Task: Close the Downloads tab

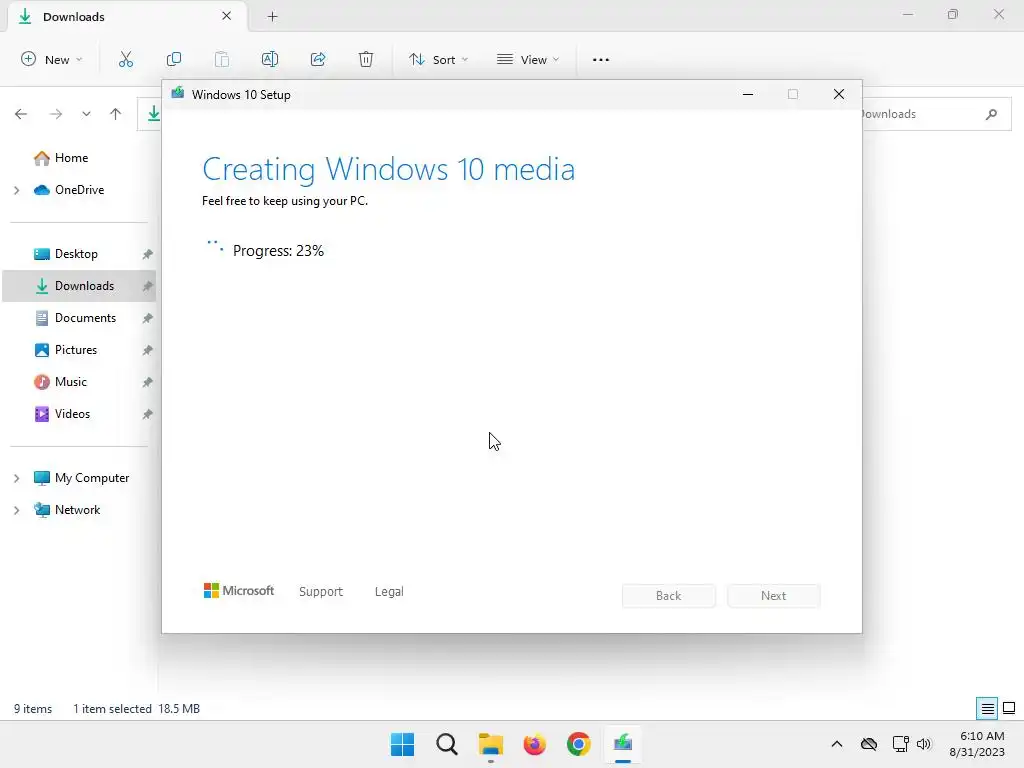Action: [227, 16]
